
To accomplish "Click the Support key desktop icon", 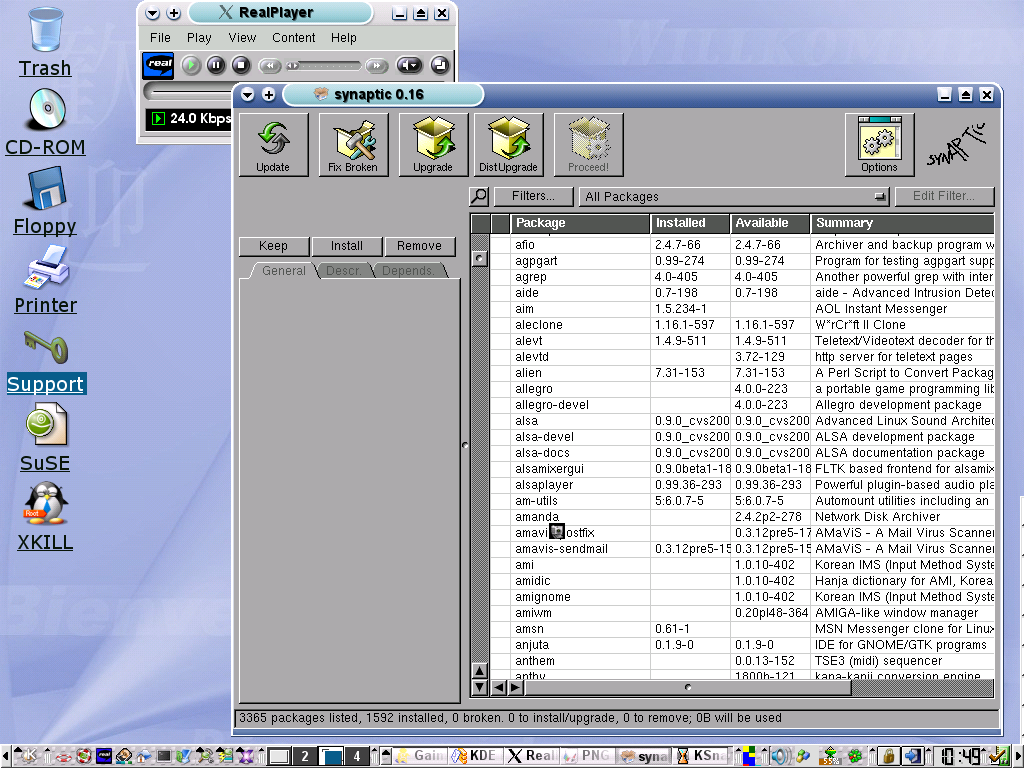I will pos(46,347).
